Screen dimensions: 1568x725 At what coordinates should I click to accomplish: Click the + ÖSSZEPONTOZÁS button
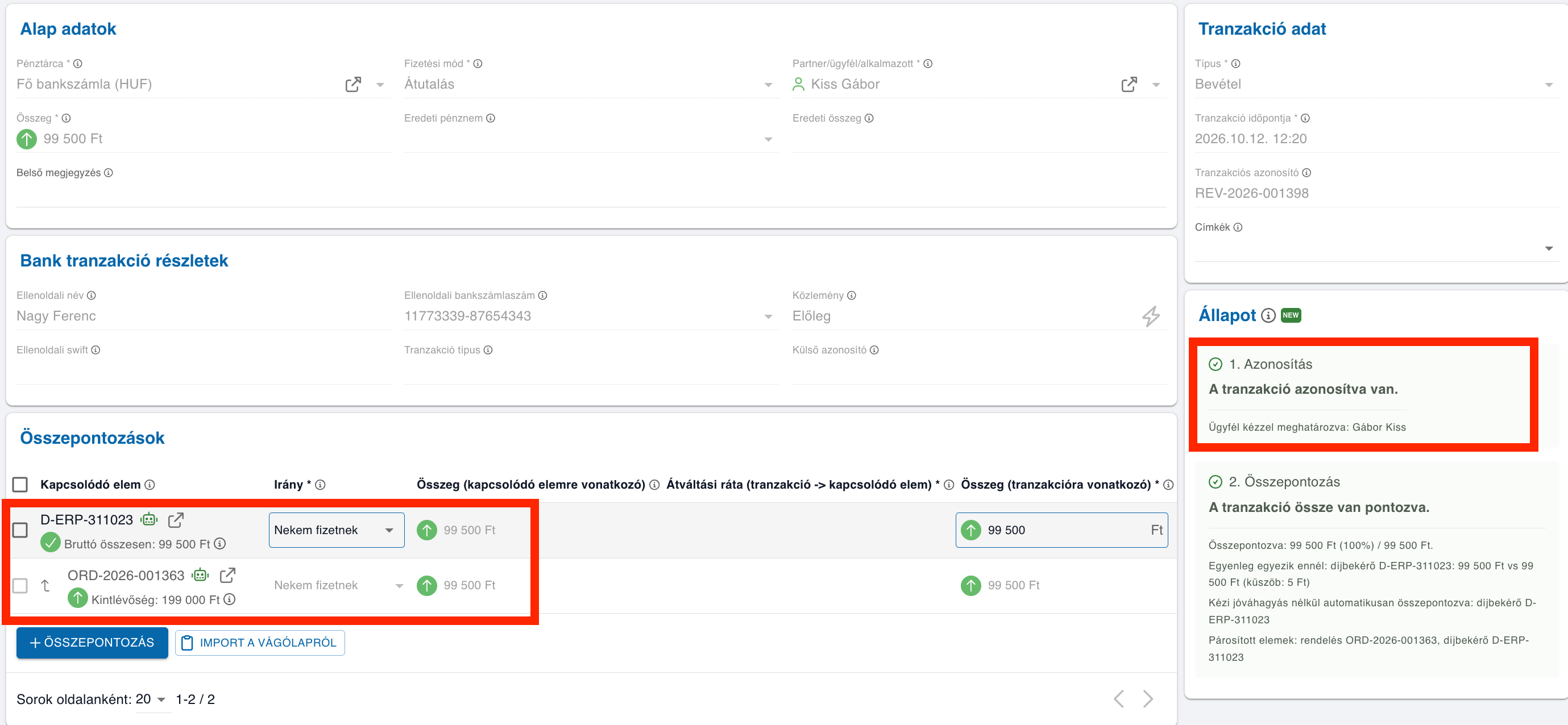tap(92, 643)
